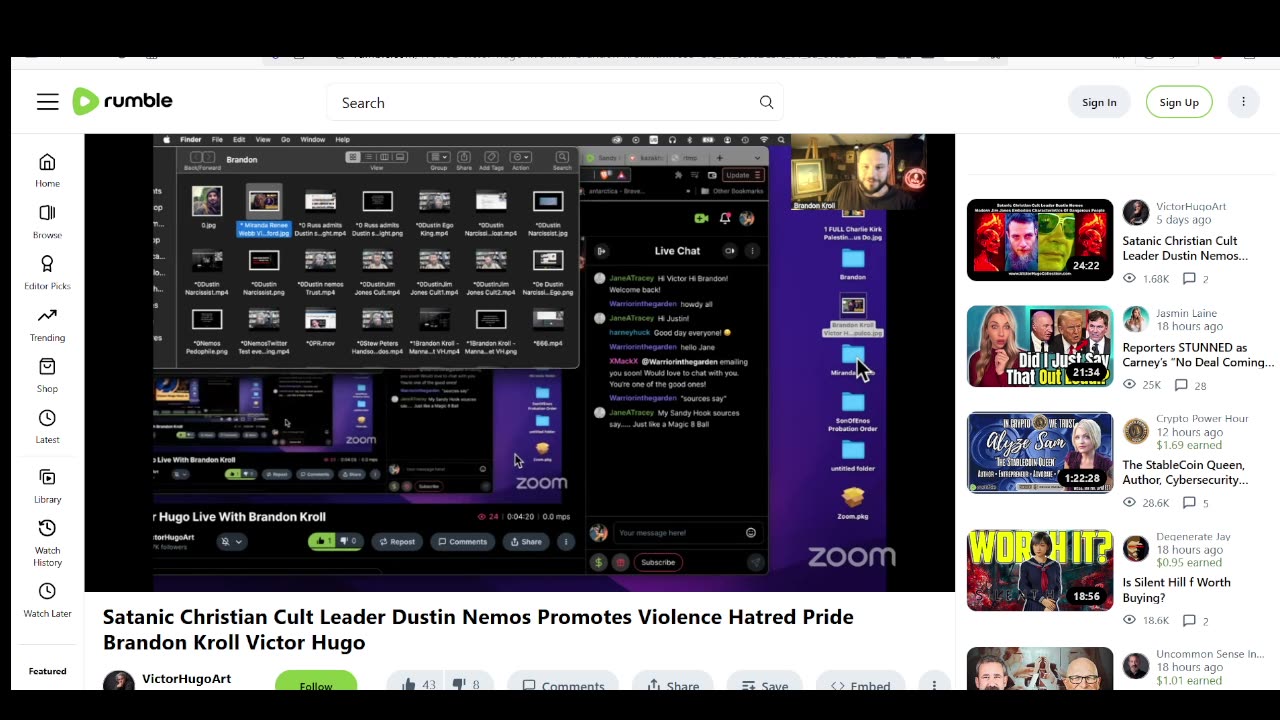Open The StableCoin Queen video title
Screen dimensions: 1280x720
point(1185,472)
